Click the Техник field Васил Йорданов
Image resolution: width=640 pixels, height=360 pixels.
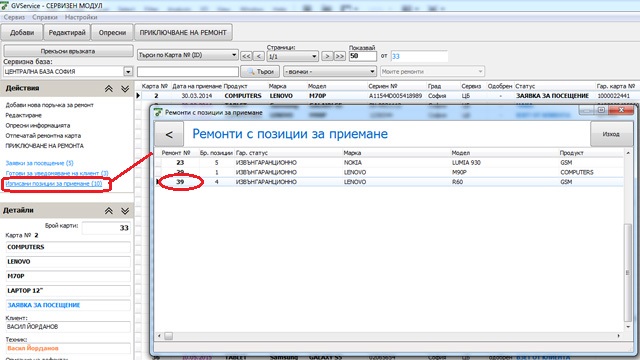click(68, 348)
